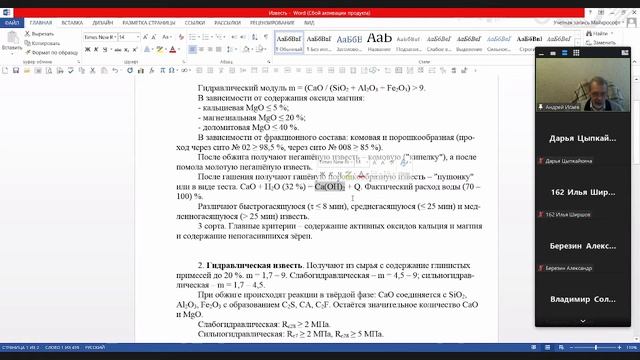Screen dimensions: 640x360
Task: Click the Borders icon
Action: coord(260,49)
